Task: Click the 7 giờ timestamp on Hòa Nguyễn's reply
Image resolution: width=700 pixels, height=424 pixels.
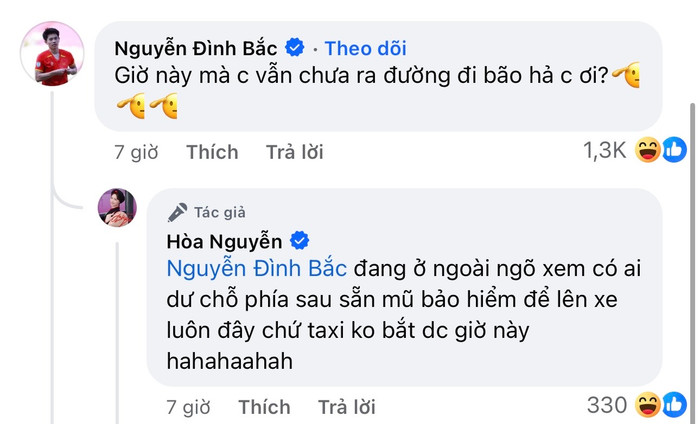Action: [188, 406]
